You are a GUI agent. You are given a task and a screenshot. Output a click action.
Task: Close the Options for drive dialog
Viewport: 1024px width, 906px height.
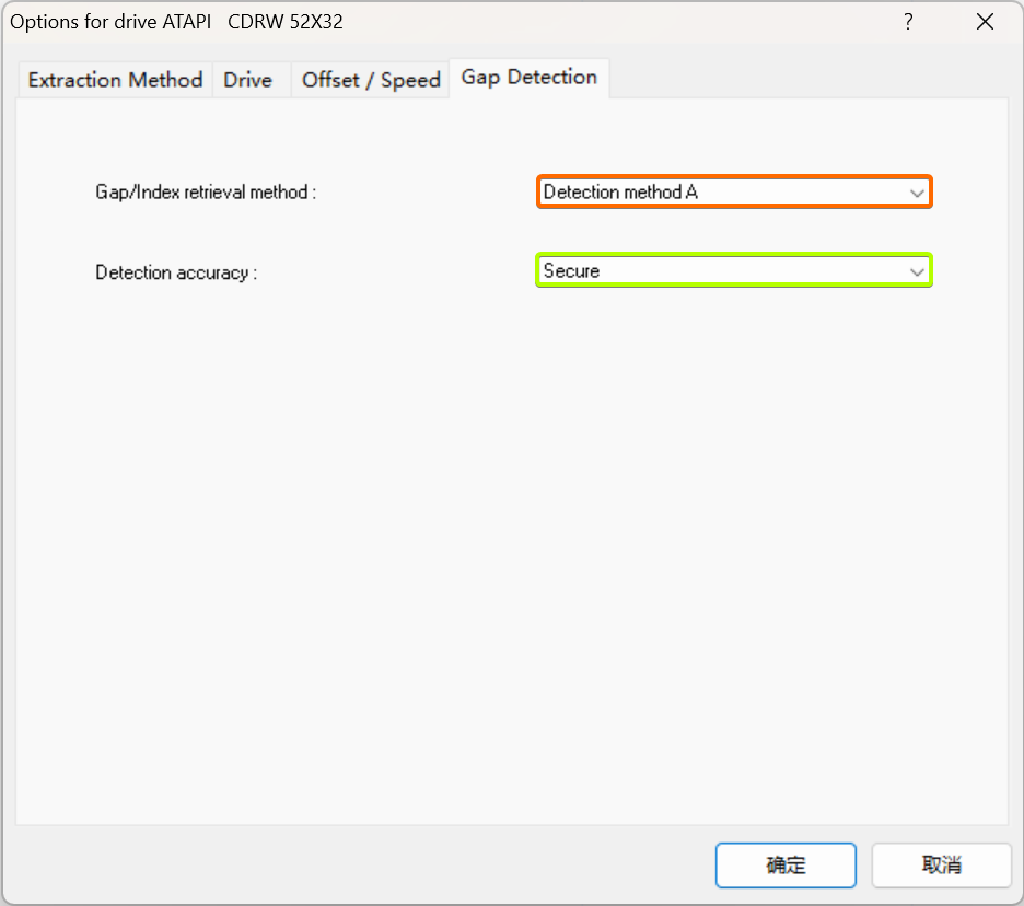tap(985, 21)
